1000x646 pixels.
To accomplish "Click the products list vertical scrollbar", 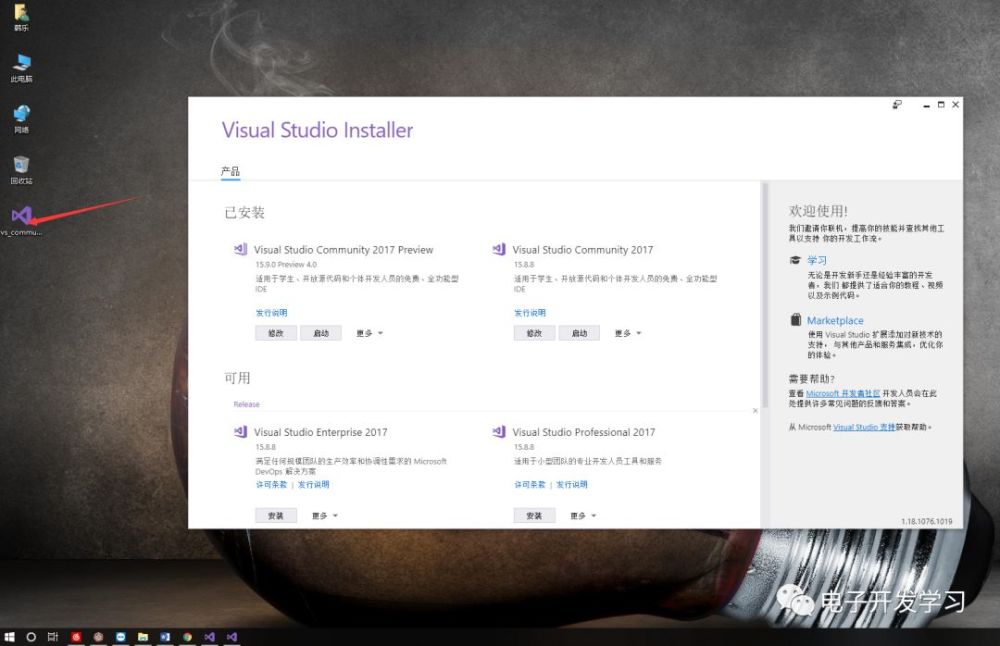I will [x=764, y=293].
